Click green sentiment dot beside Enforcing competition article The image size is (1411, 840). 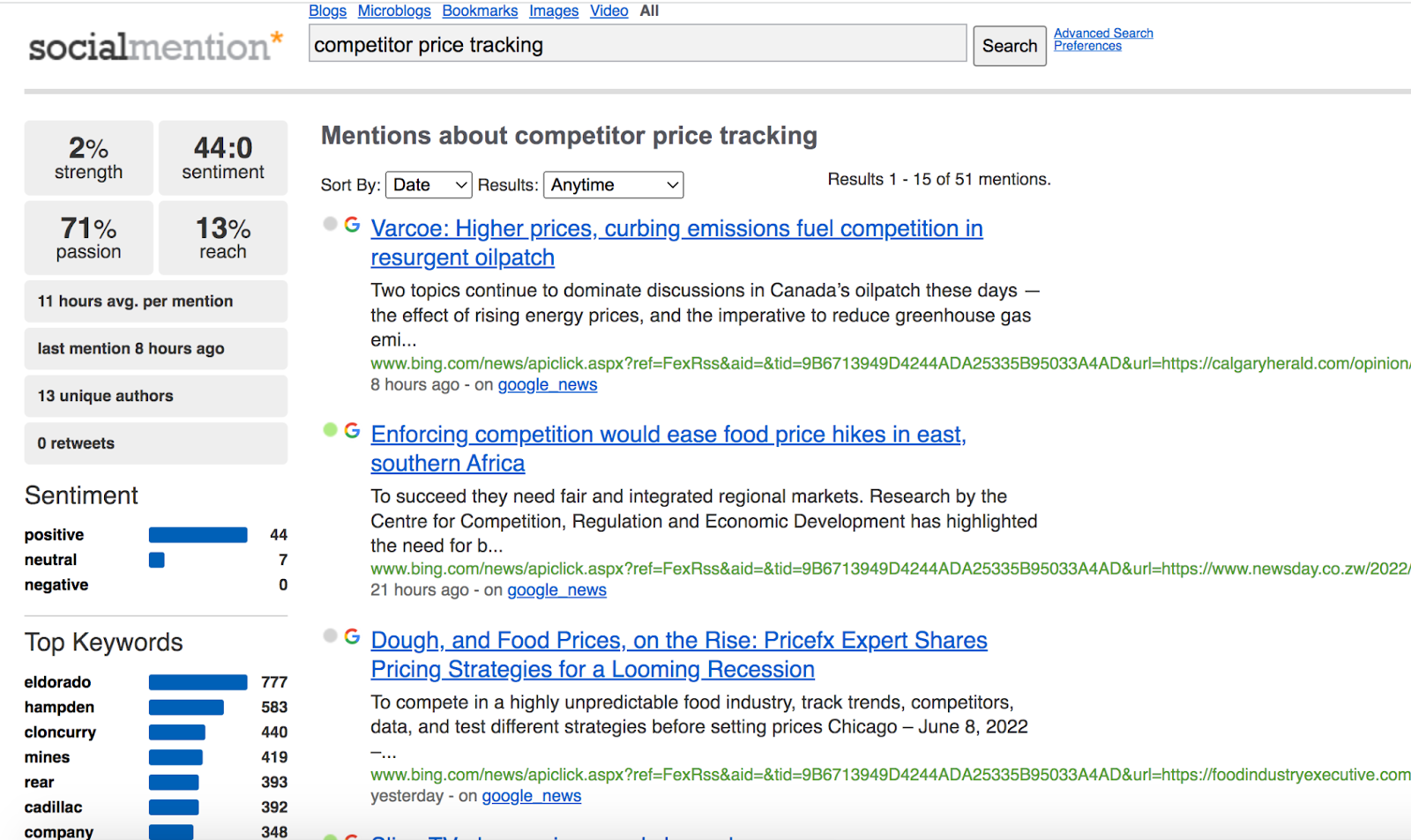tap(331, 429)
